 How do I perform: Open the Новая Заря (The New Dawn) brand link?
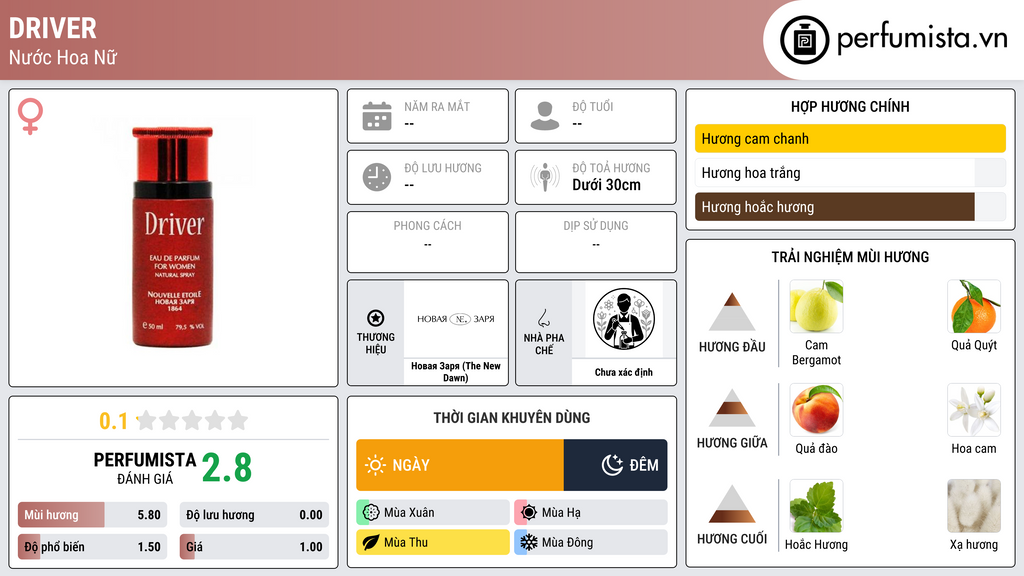tap(456, 372)
